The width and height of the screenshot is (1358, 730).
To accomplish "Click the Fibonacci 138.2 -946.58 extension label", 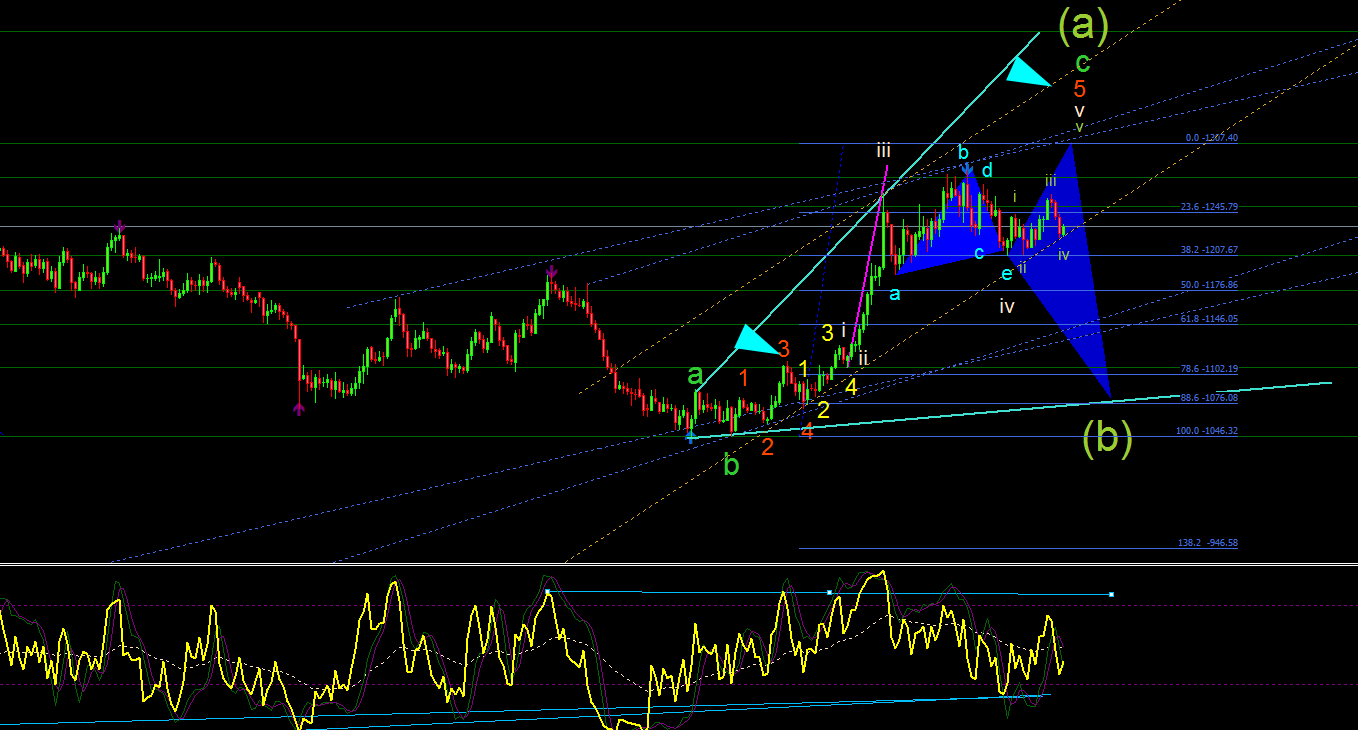I will (1207, 543).
